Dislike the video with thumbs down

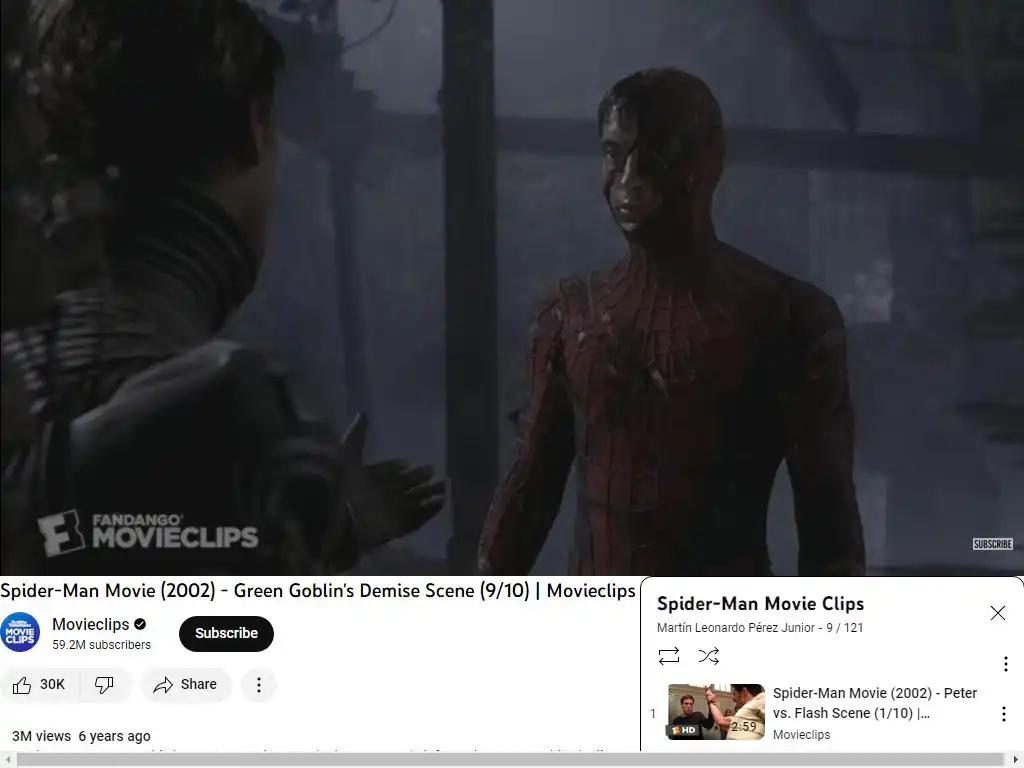coord(104,684)
